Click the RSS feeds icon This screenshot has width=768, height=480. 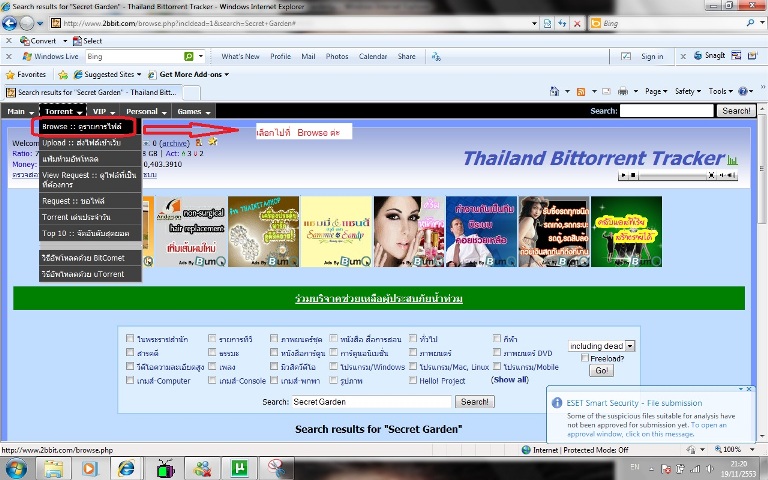[581, 92]
